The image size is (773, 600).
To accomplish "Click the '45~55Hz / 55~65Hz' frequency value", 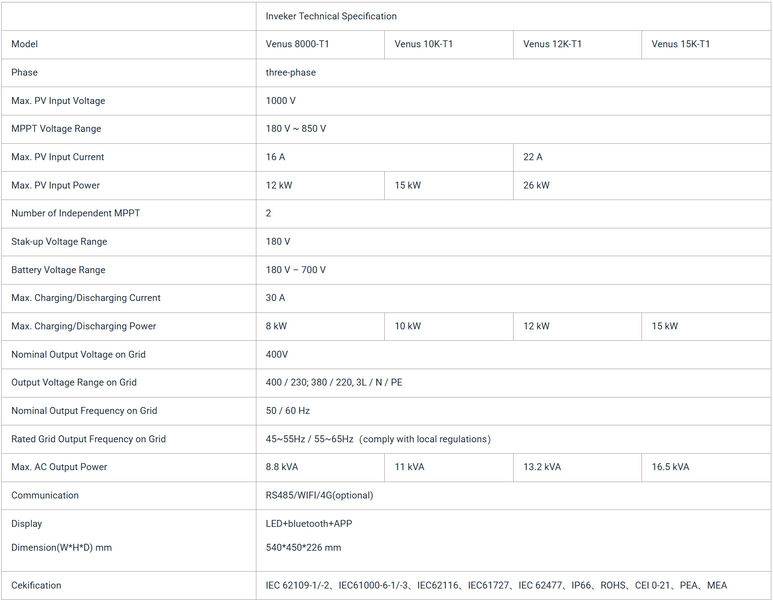I will 310,439.
